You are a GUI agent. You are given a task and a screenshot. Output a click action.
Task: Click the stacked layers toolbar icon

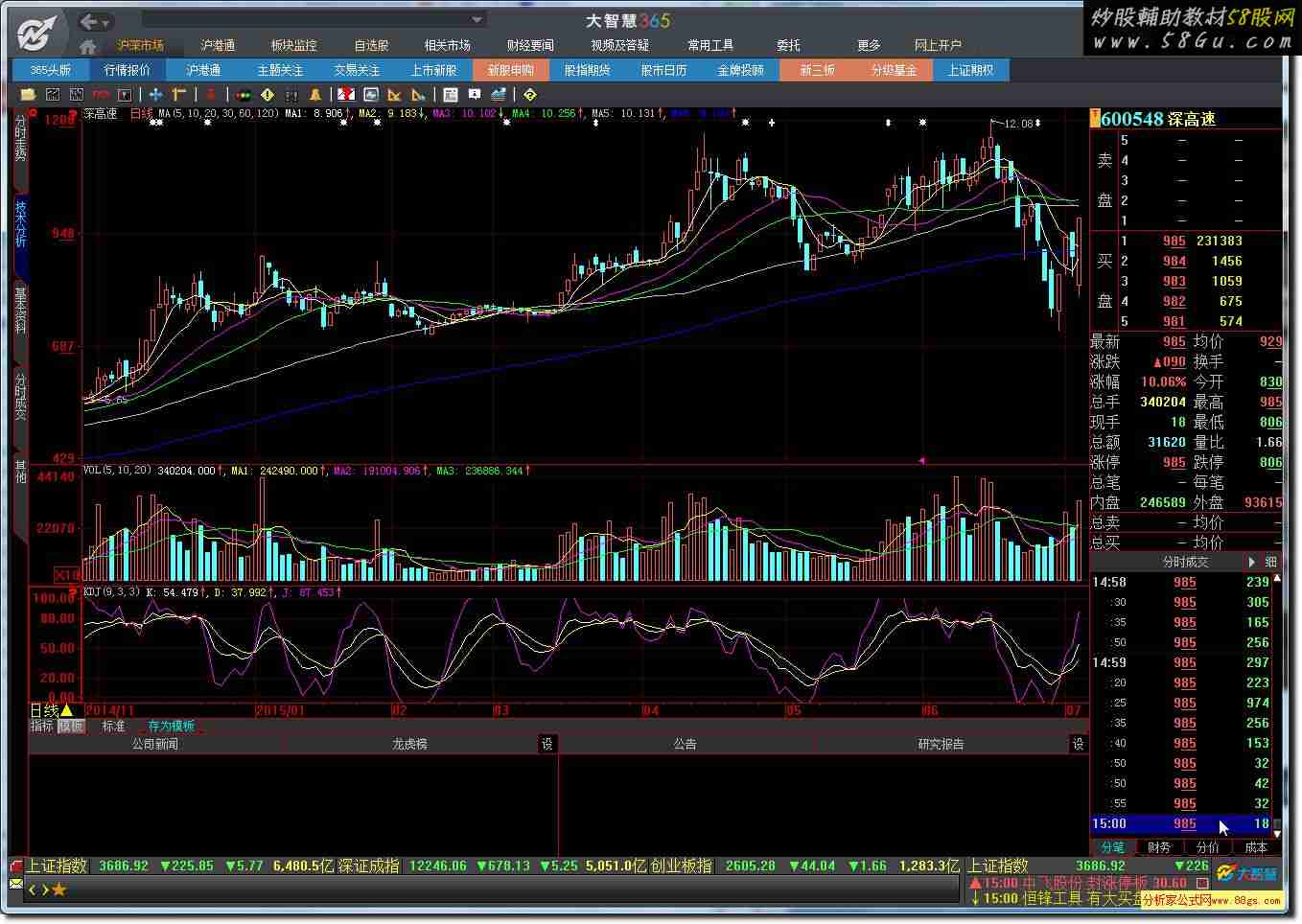tap(499, 95)
